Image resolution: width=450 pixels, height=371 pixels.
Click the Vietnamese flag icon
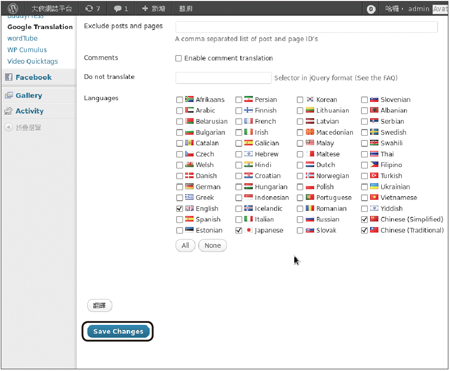click(x=374, y=197)
